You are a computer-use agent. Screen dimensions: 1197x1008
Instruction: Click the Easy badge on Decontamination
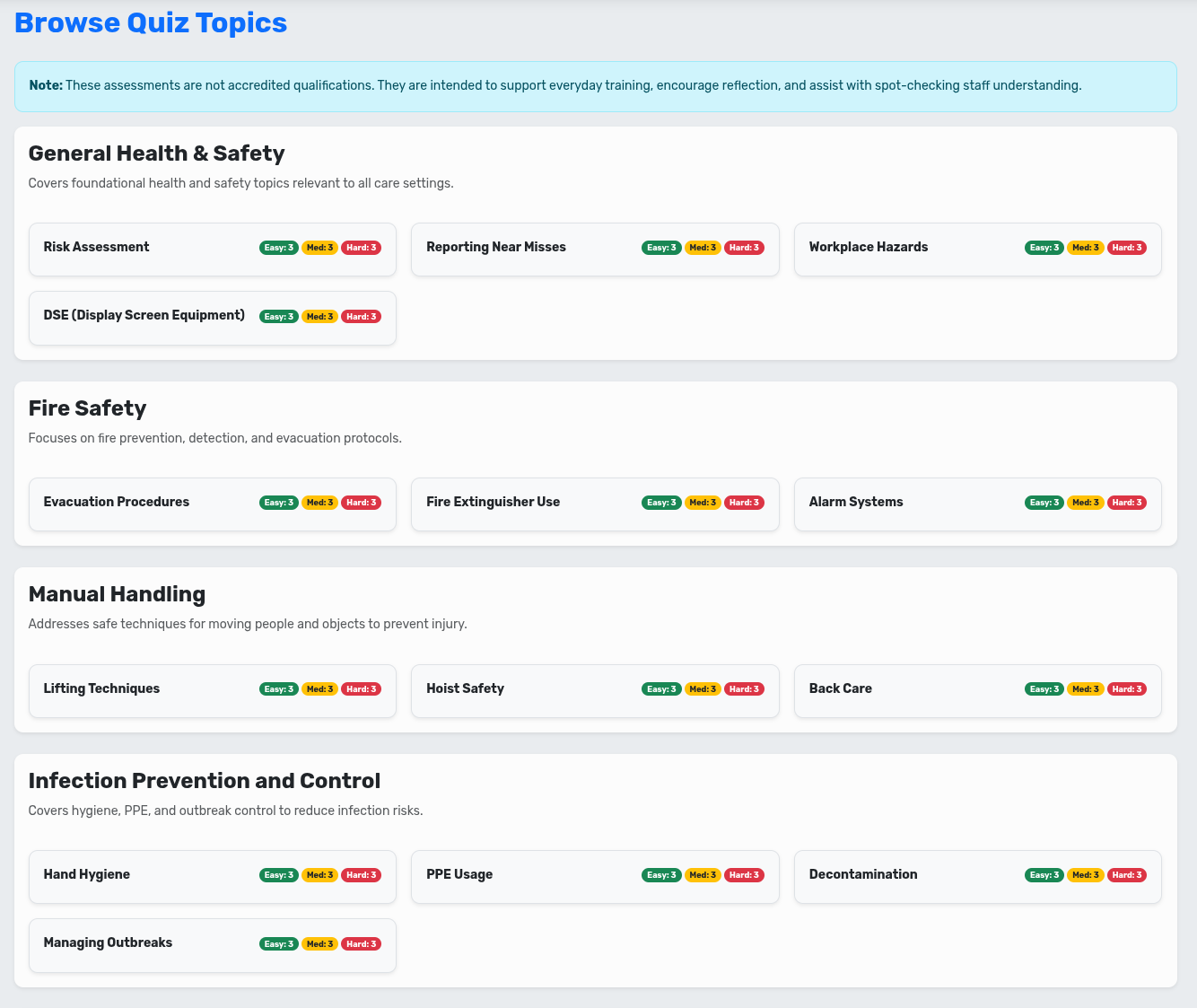1044,875
